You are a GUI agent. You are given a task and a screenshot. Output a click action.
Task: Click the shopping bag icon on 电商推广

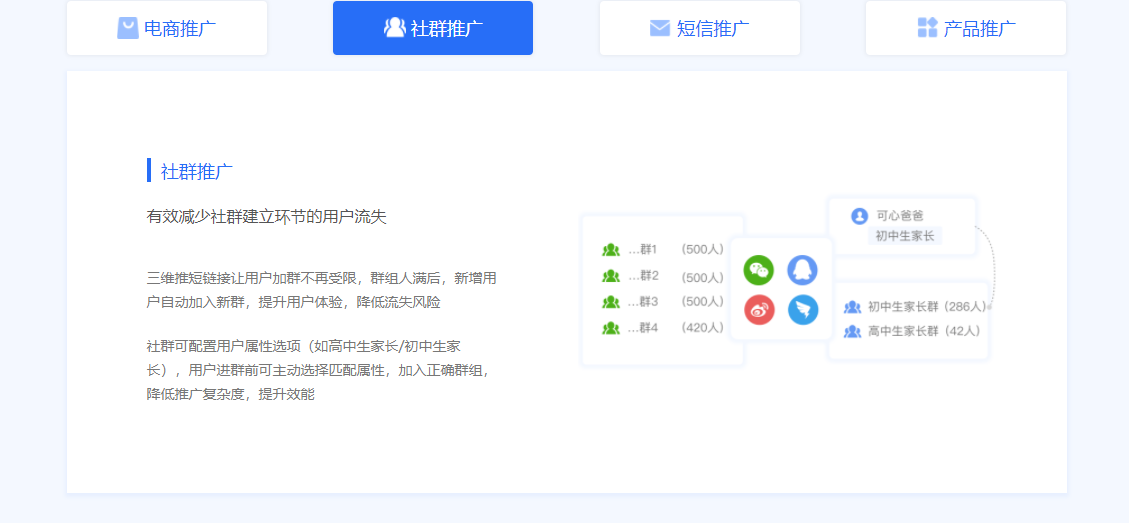pyautogui.click(x=128, y=28)
